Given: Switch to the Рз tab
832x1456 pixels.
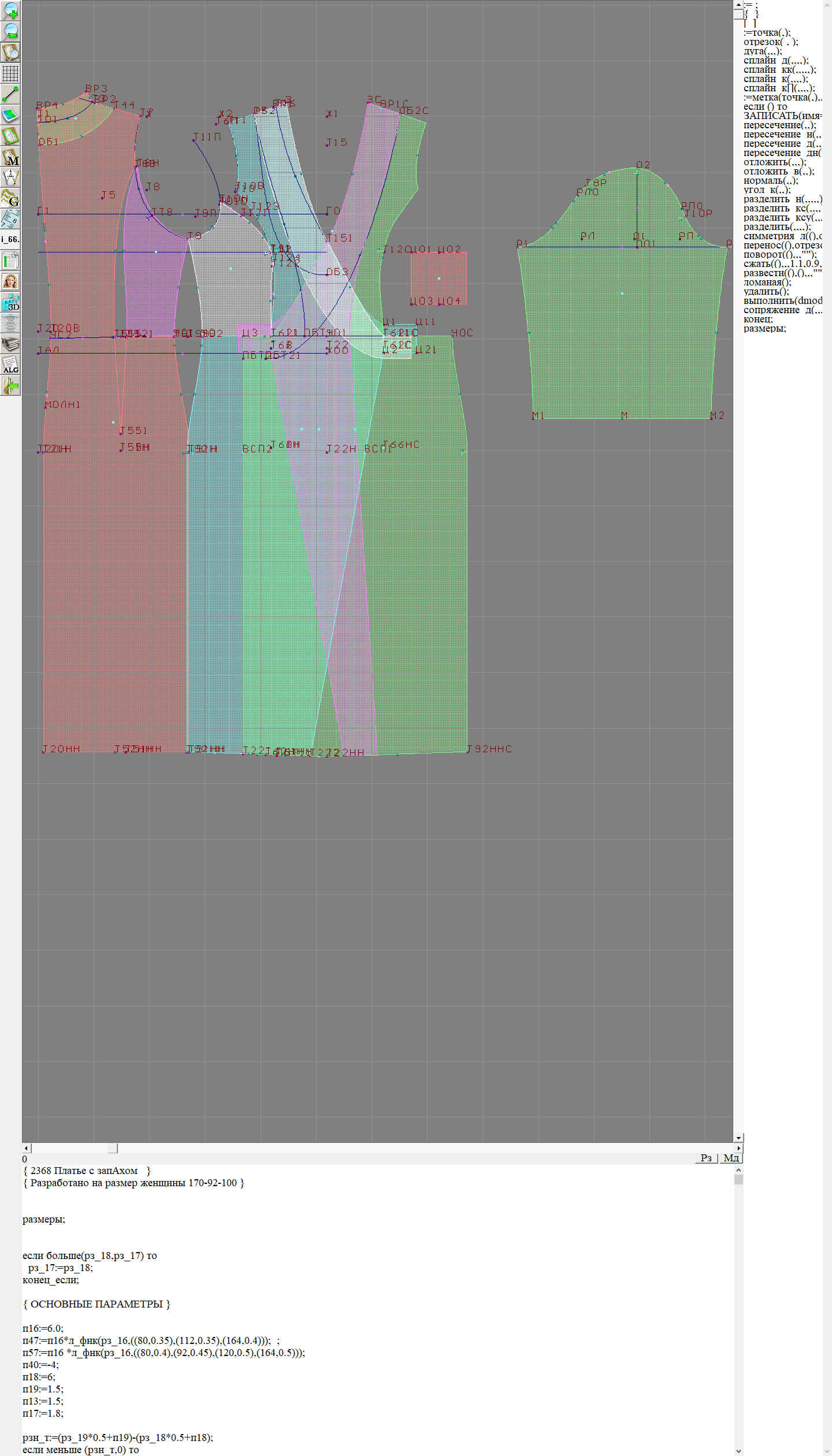Looking at the screenshot, I should coord(705,1158).
